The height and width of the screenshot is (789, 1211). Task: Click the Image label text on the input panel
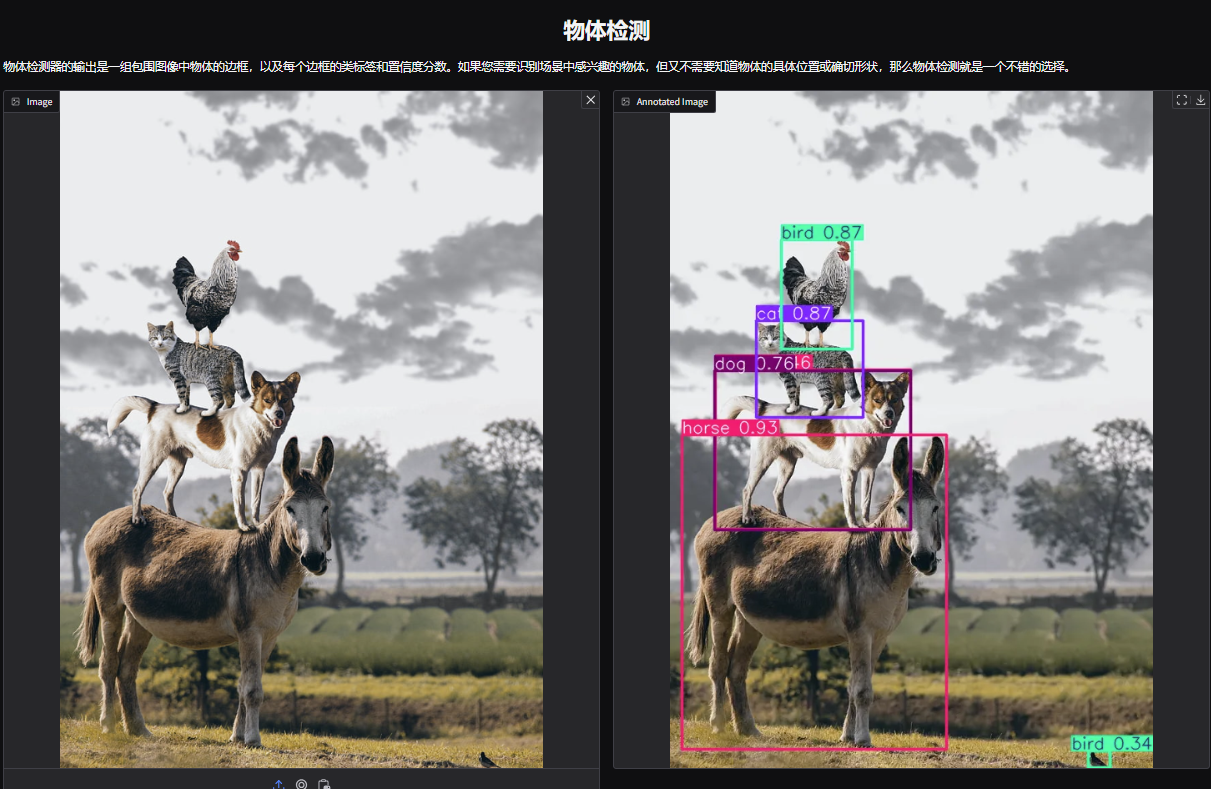[40, 102]
